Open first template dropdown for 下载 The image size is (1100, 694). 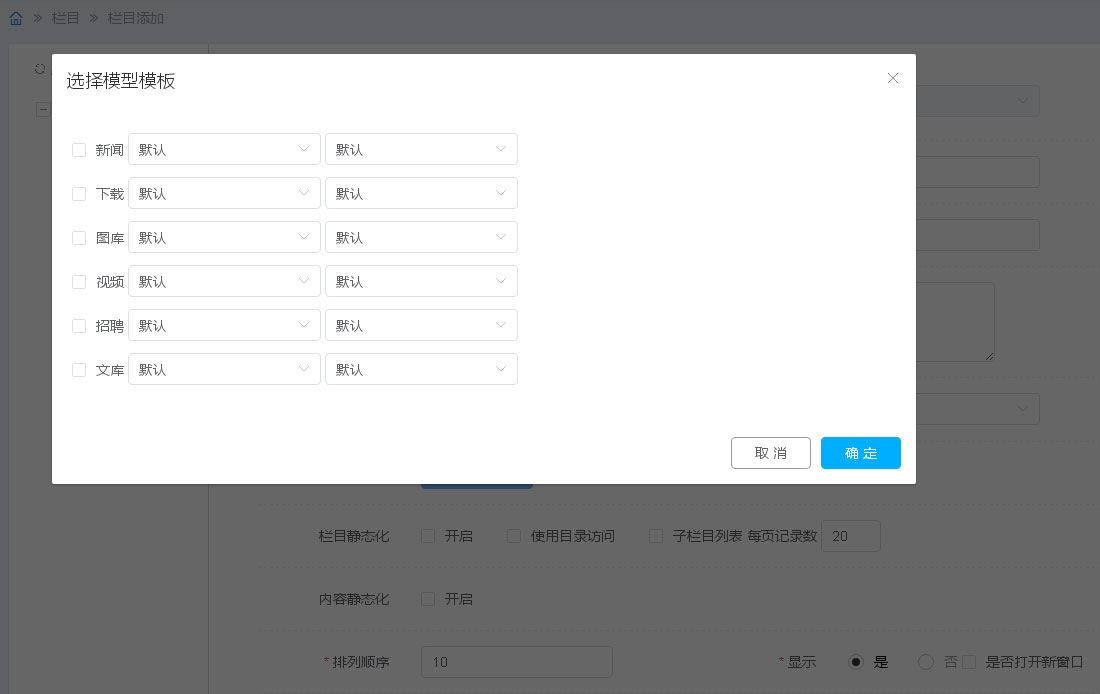(224, 193)
